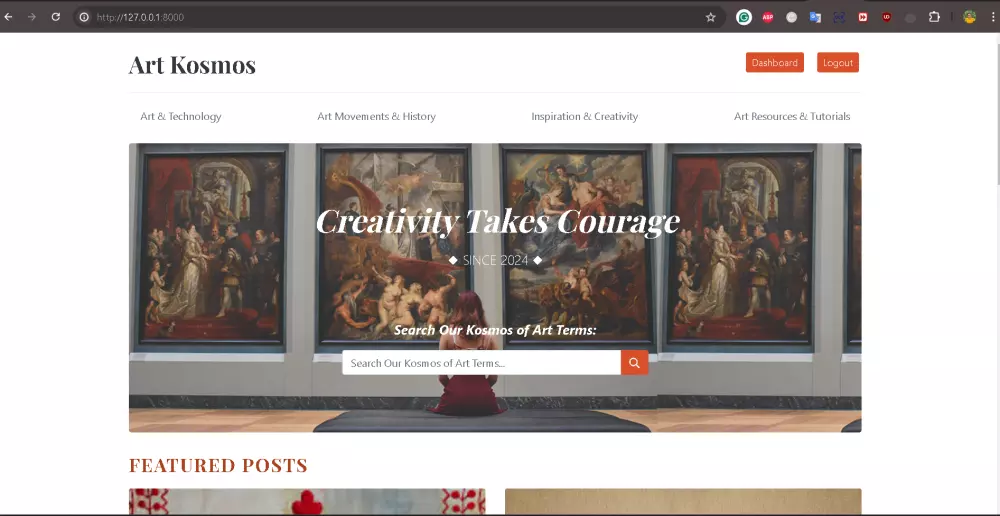1000x516 pixels.
Task: Reload the page
Action: [55, 17]
